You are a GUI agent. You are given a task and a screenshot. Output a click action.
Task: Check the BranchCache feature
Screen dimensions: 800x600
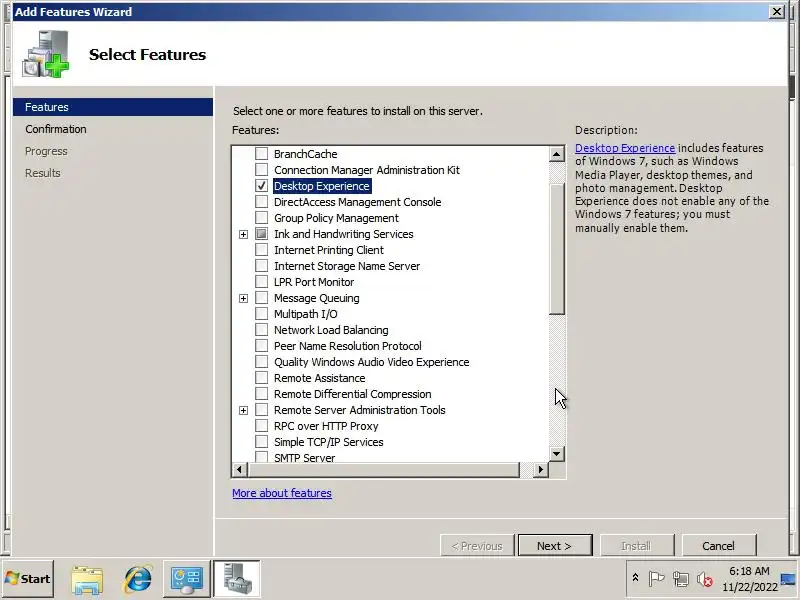[261, 154]
